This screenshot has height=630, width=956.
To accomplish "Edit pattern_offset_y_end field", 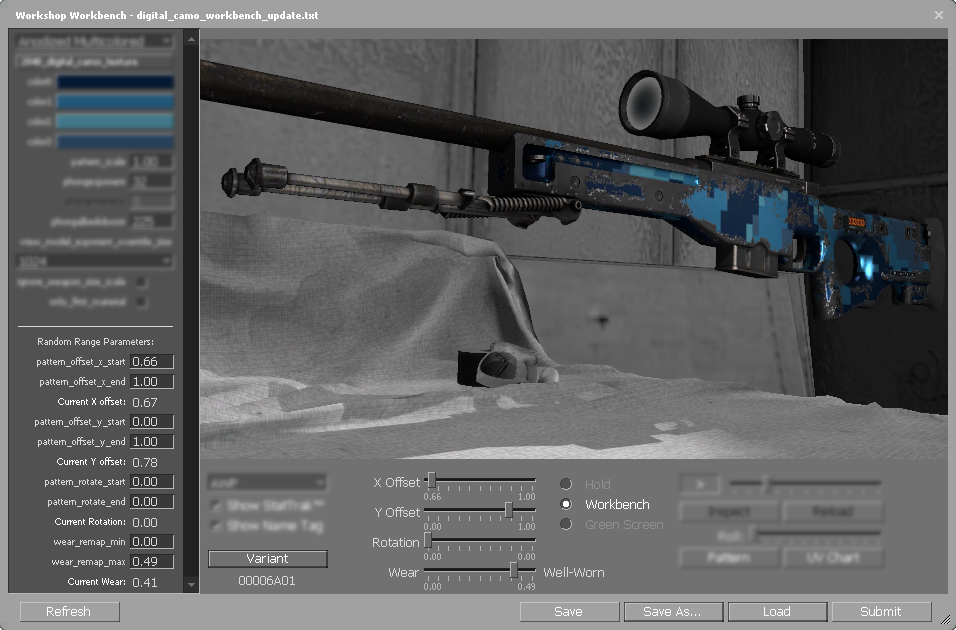I will tap(152, 442).
